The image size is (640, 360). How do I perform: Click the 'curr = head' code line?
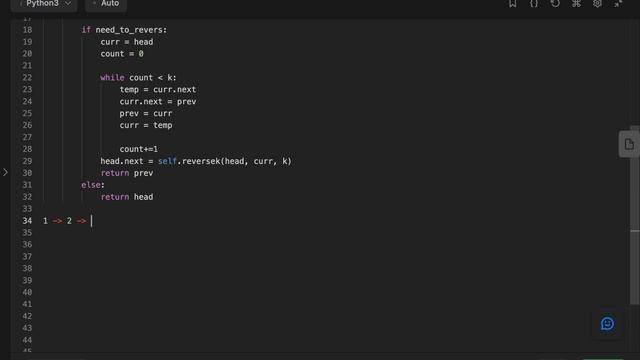[127, 42]
